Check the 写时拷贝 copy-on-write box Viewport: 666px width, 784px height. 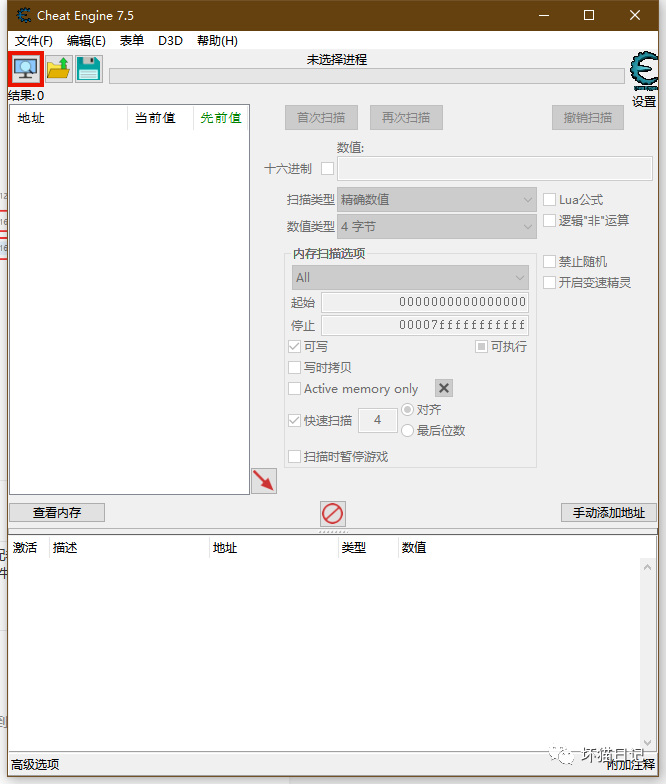coord(294,368)
